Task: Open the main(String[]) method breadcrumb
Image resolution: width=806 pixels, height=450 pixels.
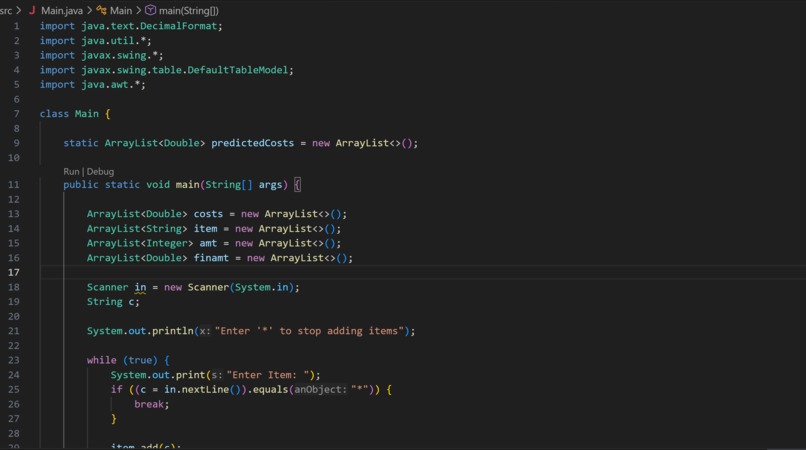Action: 189,10
